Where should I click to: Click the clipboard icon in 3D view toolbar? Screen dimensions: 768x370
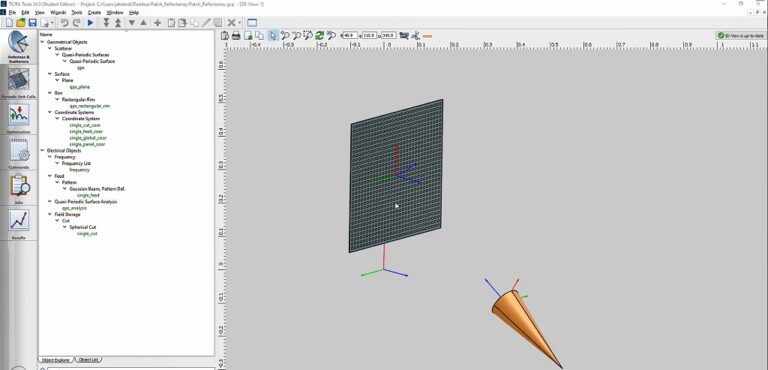(225, 36)
